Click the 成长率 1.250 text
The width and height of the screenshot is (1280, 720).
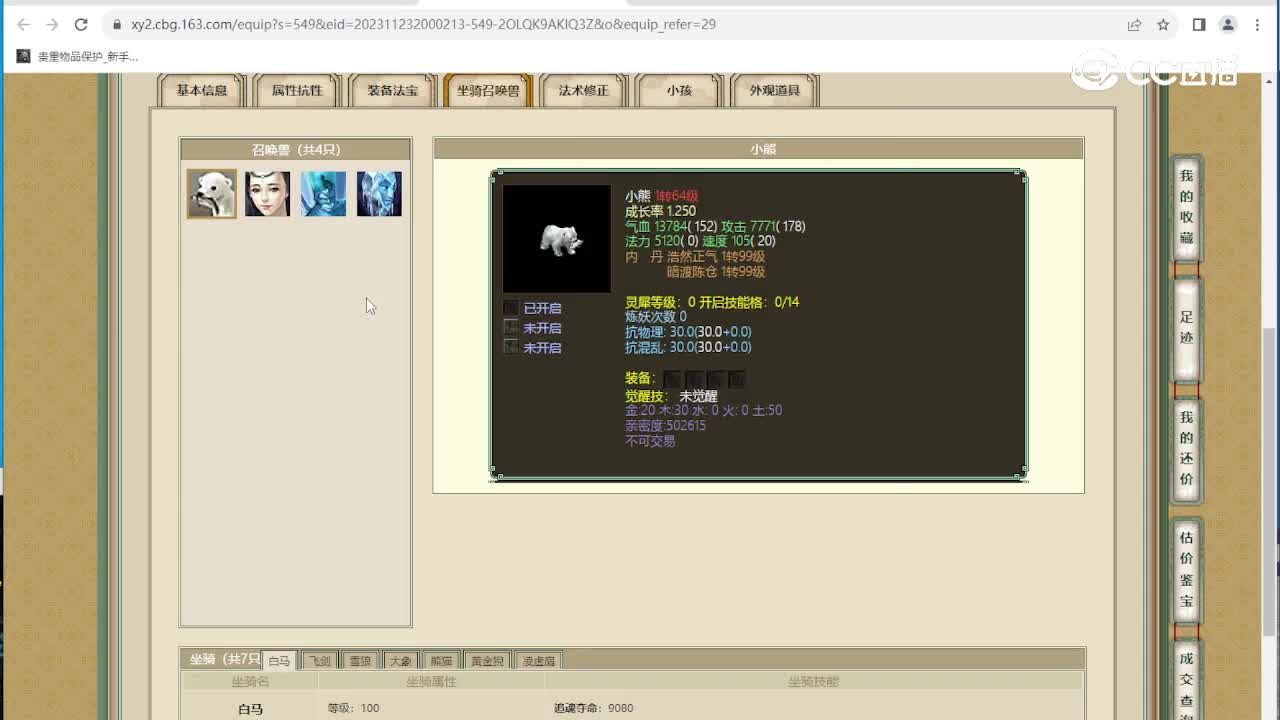(x=660, y=211)
